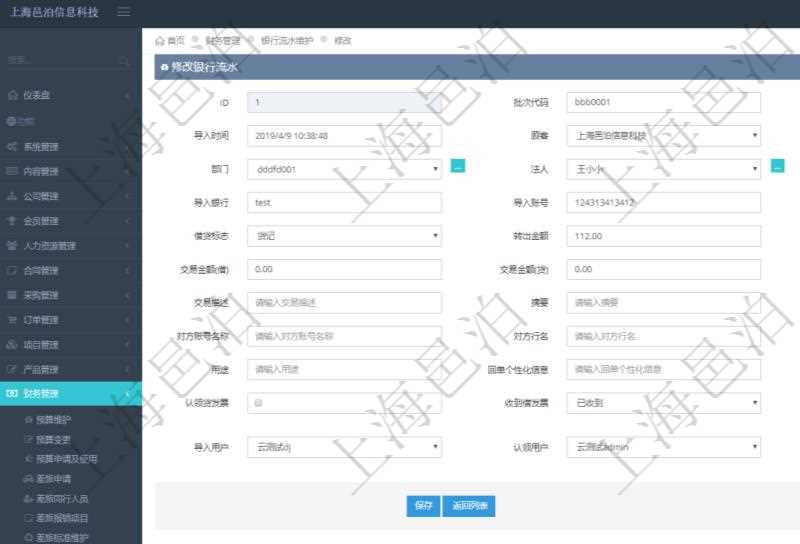The width and height of the screenshot is (800, 544).
Task: Click 银行流水维护 in the breadcrumb
Action: click(287, 40)
